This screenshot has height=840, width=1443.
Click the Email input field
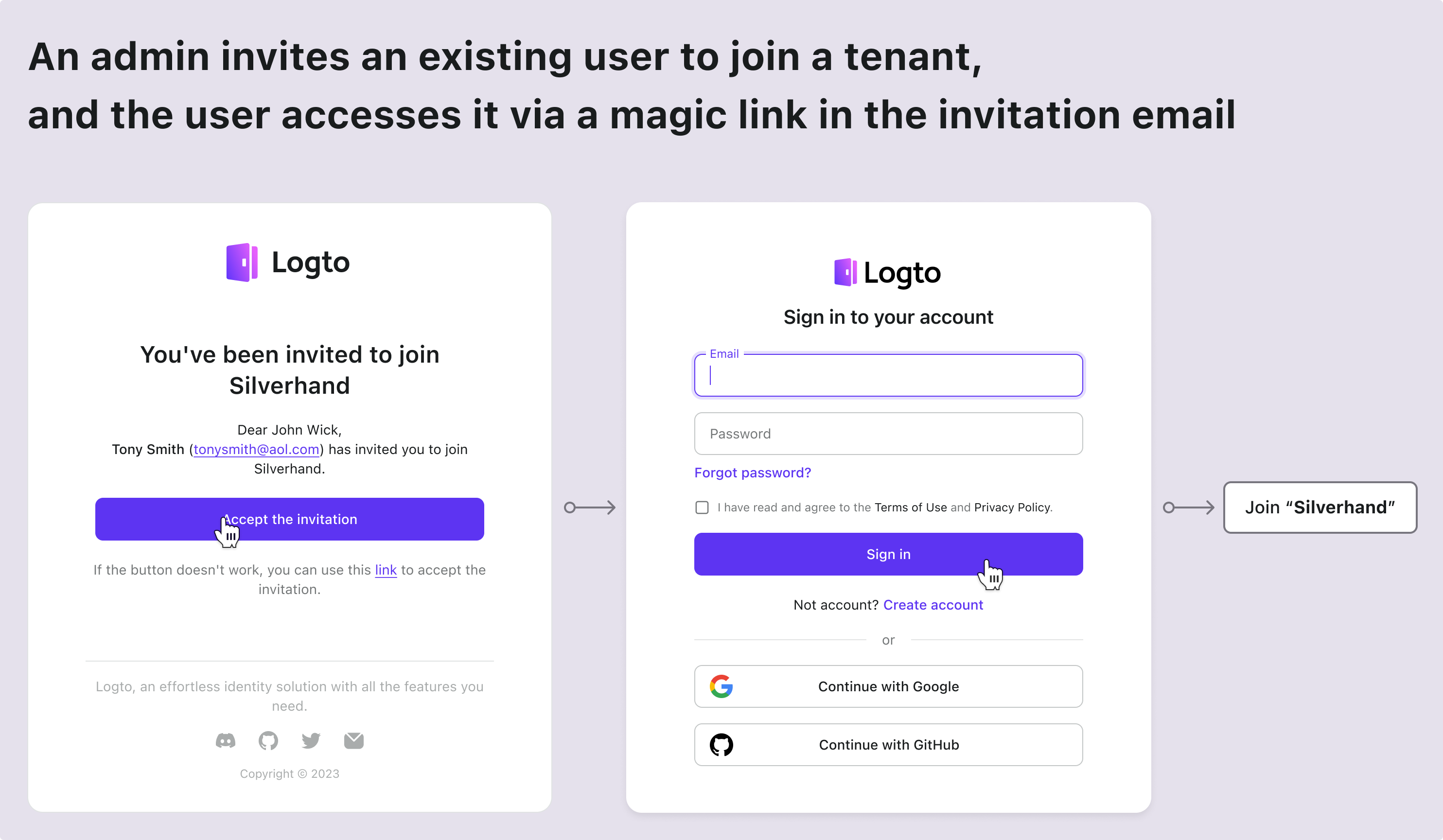[888, 374]
